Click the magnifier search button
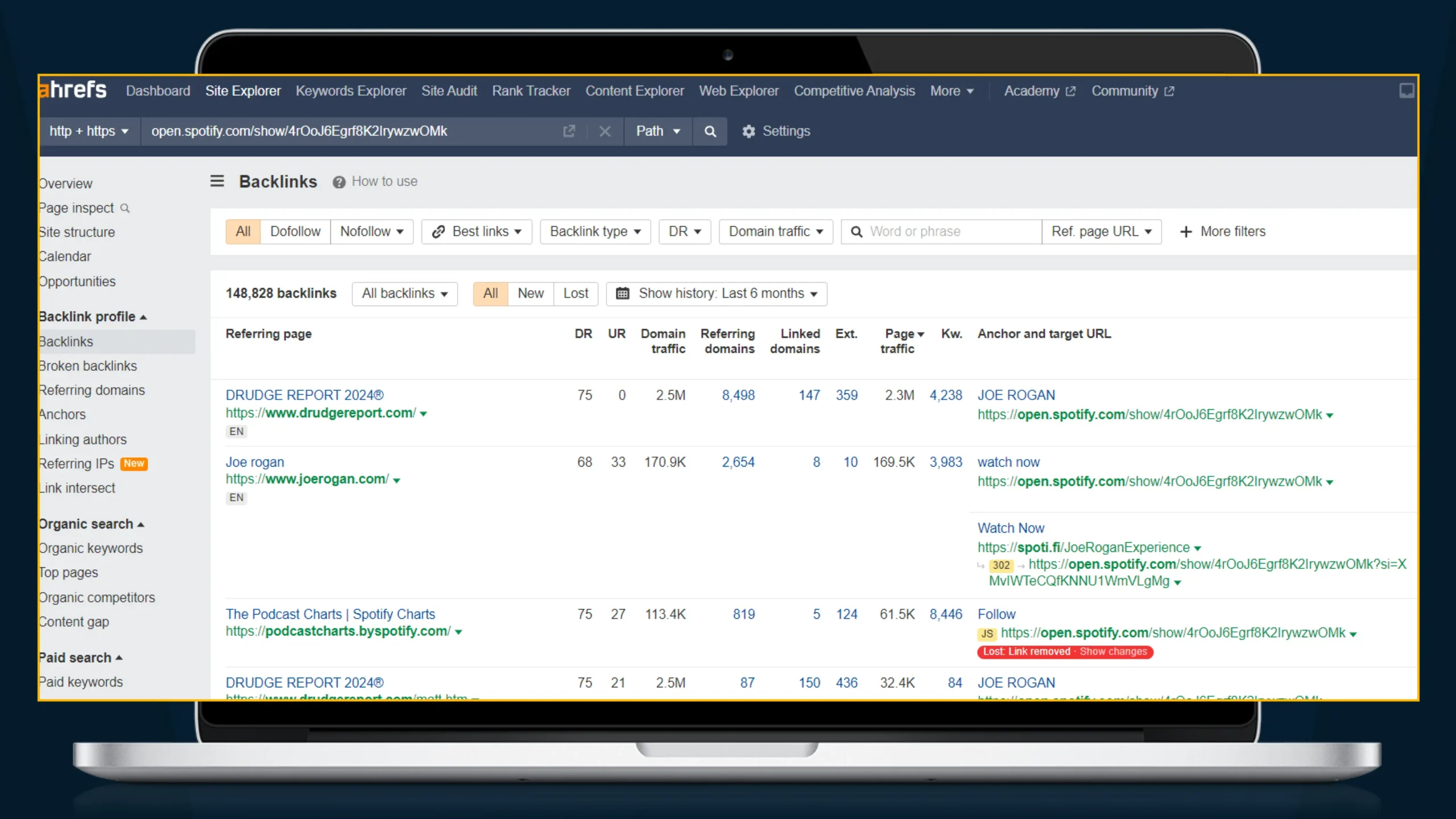 click(710, 131)
